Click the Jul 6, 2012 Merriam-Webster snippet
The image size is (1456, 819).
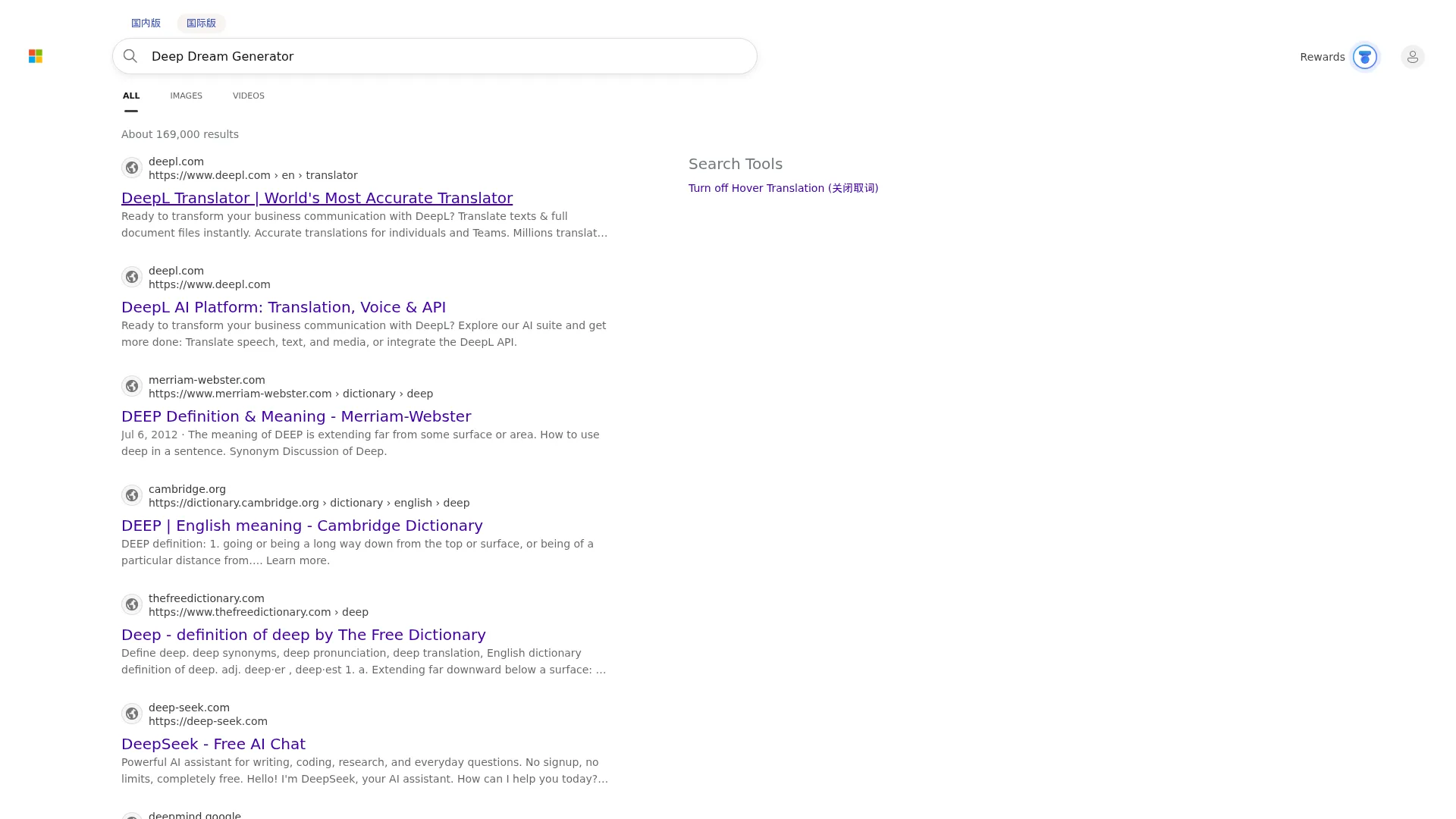(360, 443)
